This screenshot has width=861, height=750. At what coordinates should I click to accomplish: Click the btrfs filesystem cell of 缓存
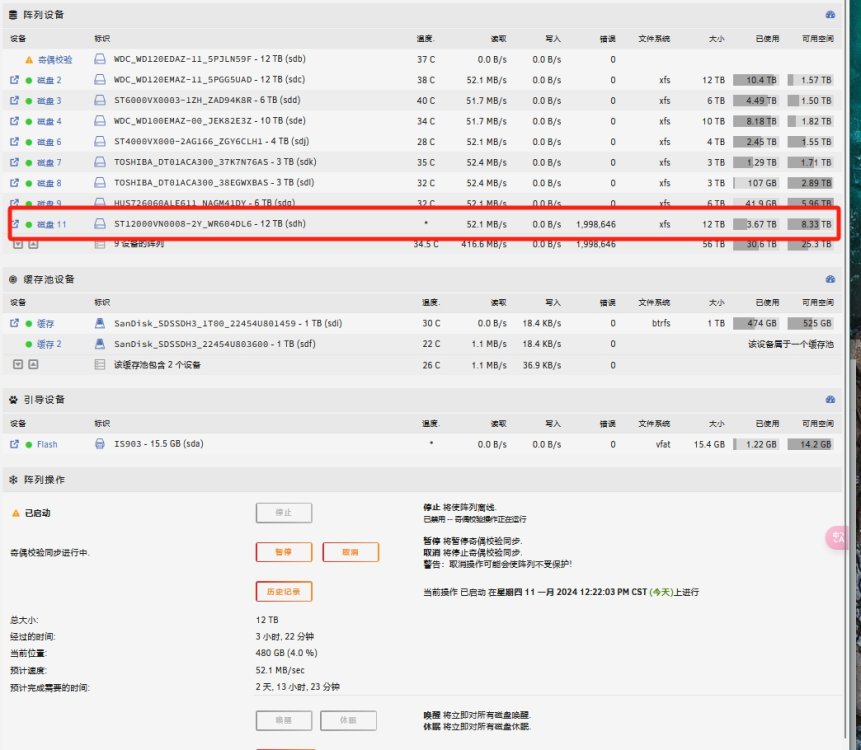(661, 323)
